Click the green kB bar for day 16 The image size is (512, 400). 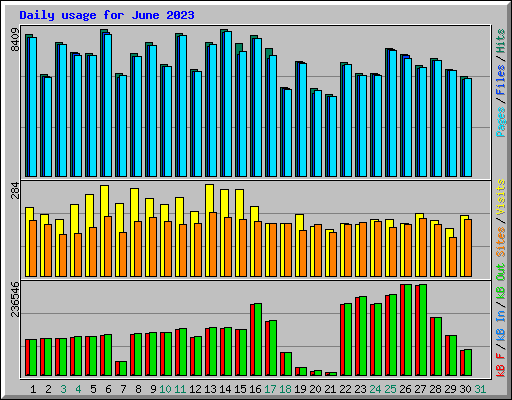[x=258, y=340]
